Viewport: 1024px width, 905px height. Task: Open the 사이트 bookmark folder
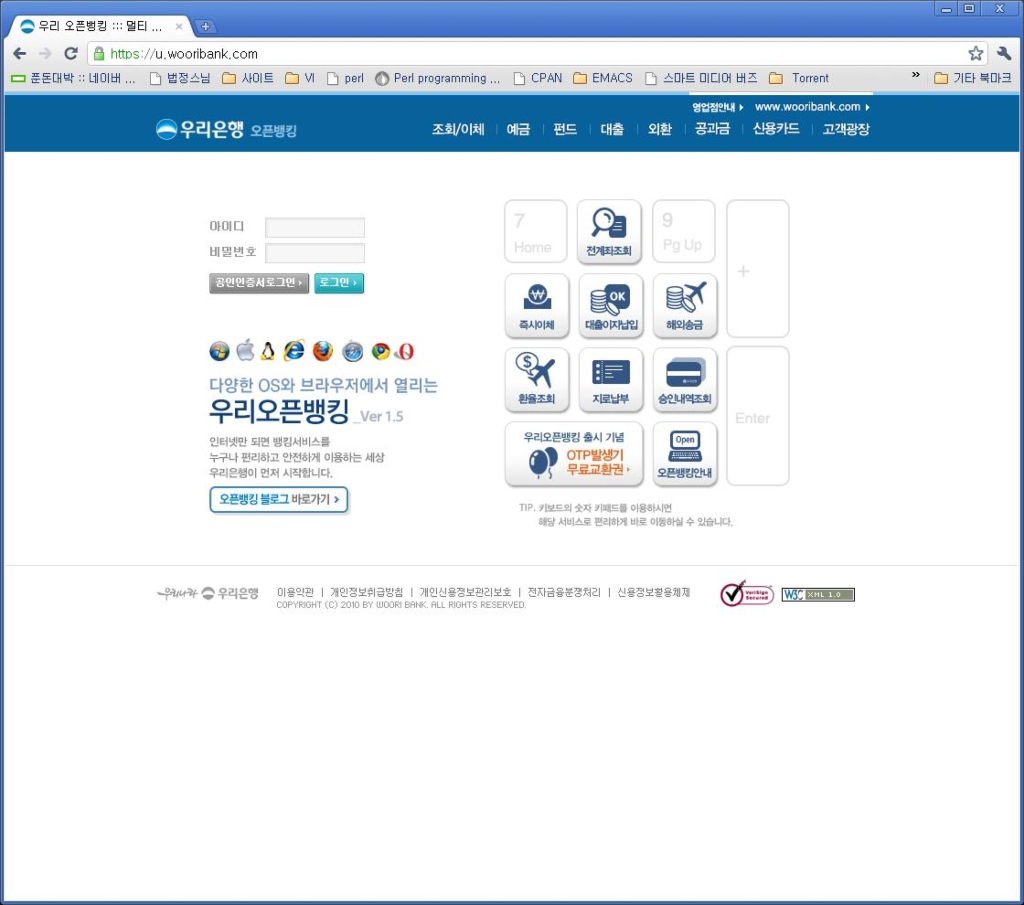pos(248,78)
